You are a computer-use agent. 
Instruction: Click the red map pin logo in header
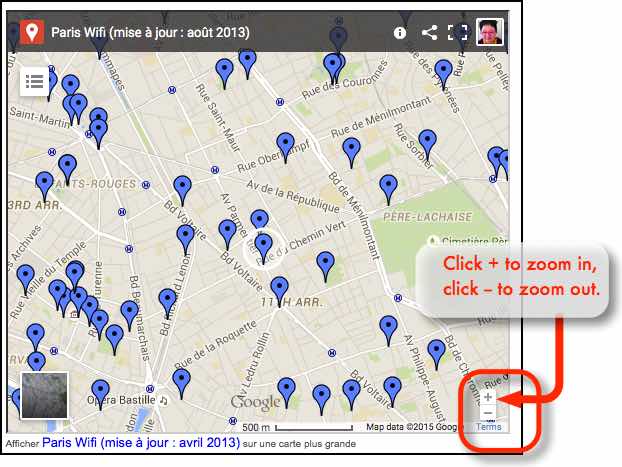[x=32, y=32]
